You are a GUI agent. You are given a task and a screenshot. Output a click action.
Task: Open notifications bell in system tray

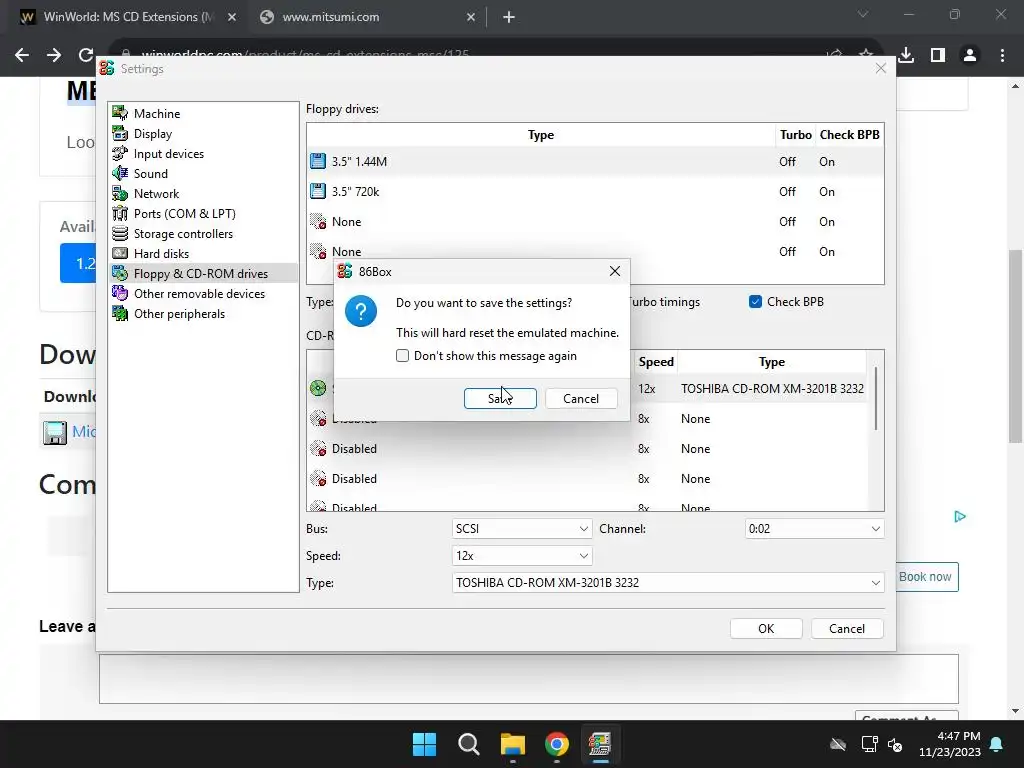click(996, 744)
